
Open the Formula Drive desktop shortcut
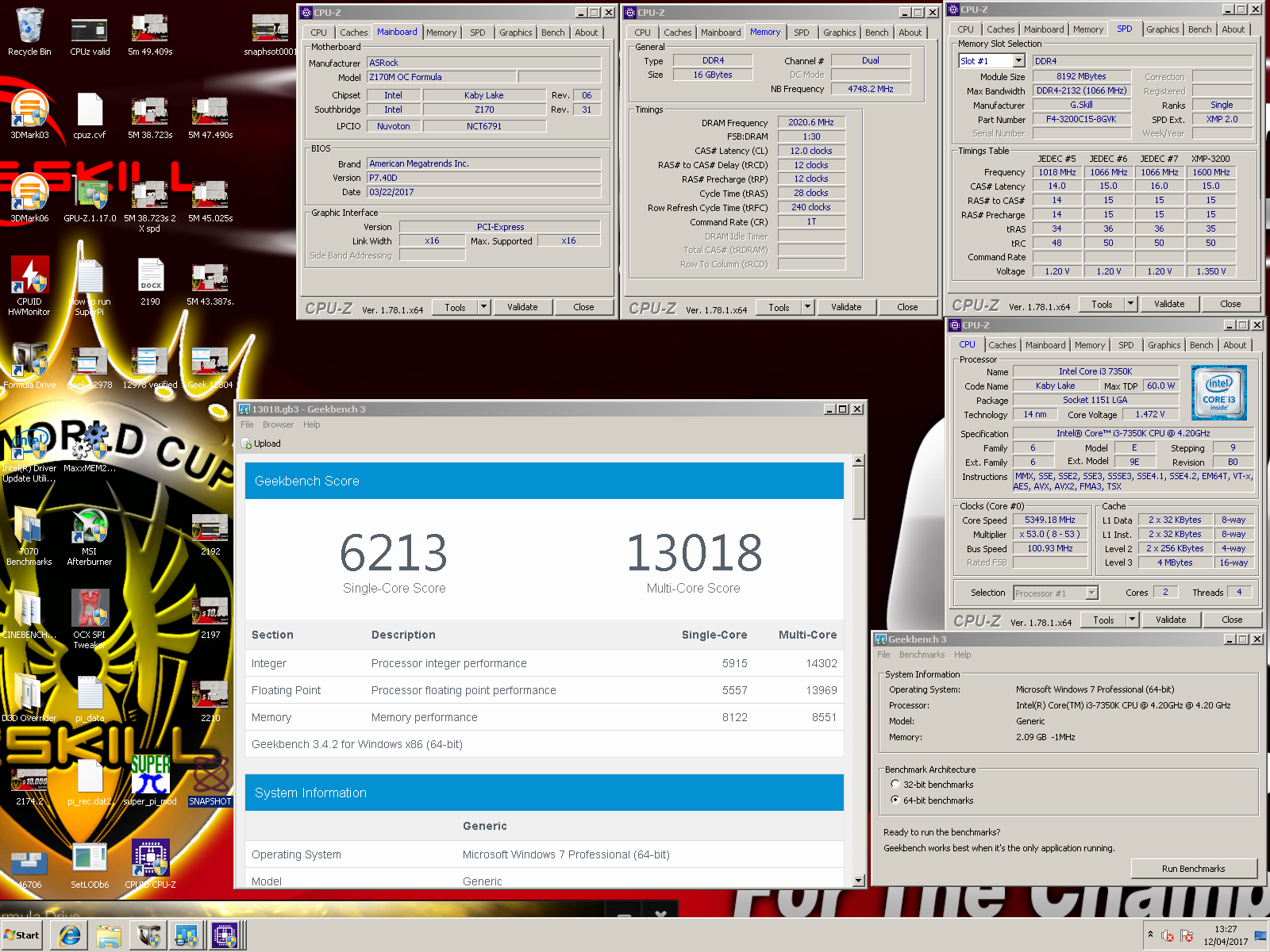(x=29, y=366)
